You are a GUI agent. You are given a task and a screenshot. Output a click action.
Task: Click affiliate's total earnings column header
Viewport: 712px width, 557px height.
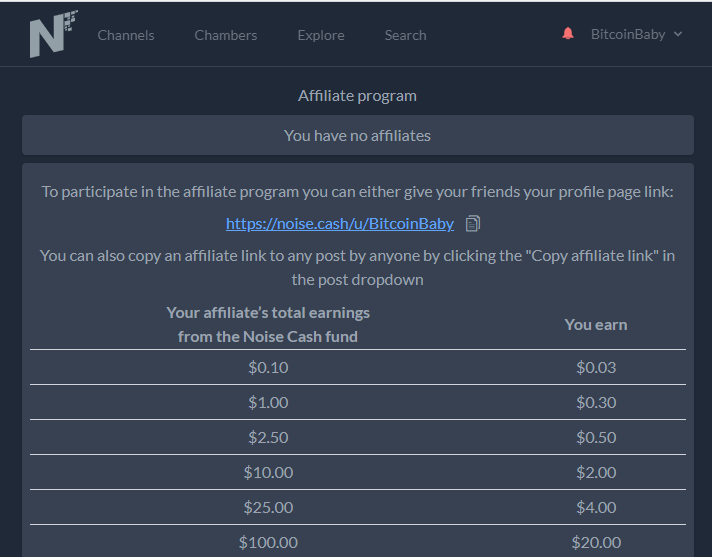coord(268,325)
